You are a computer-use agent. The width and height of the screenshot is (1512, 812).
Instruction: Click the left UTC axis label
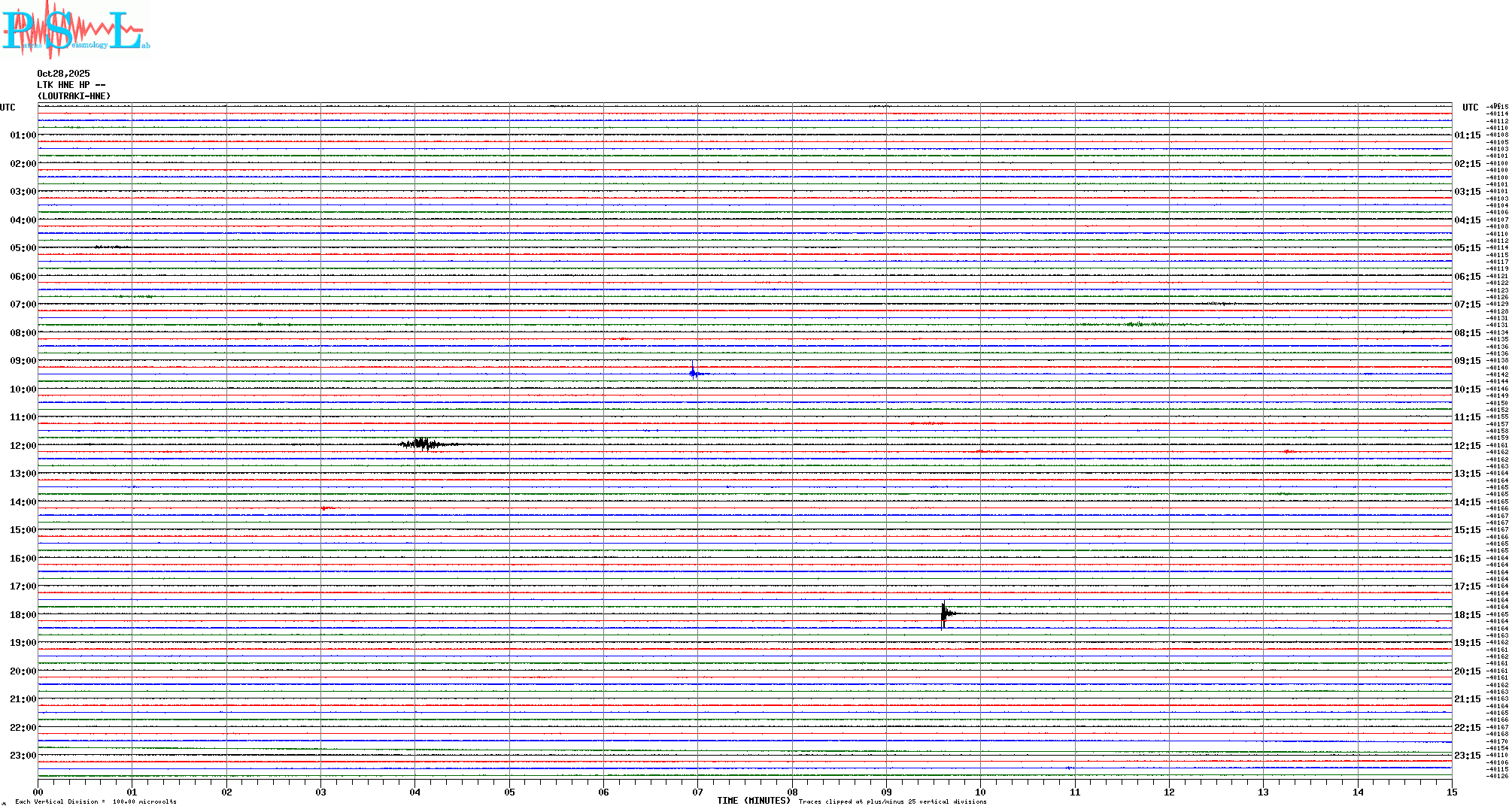8,108
